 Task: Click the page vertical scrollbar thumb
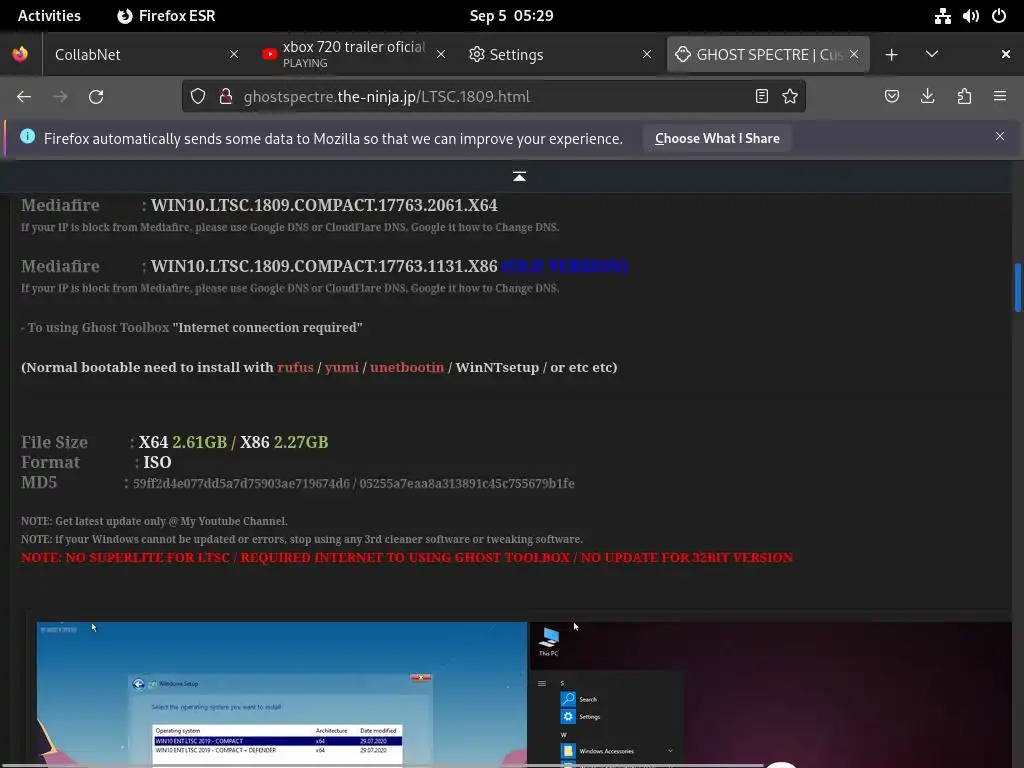pyautogui.click(x=1017, y=287)
